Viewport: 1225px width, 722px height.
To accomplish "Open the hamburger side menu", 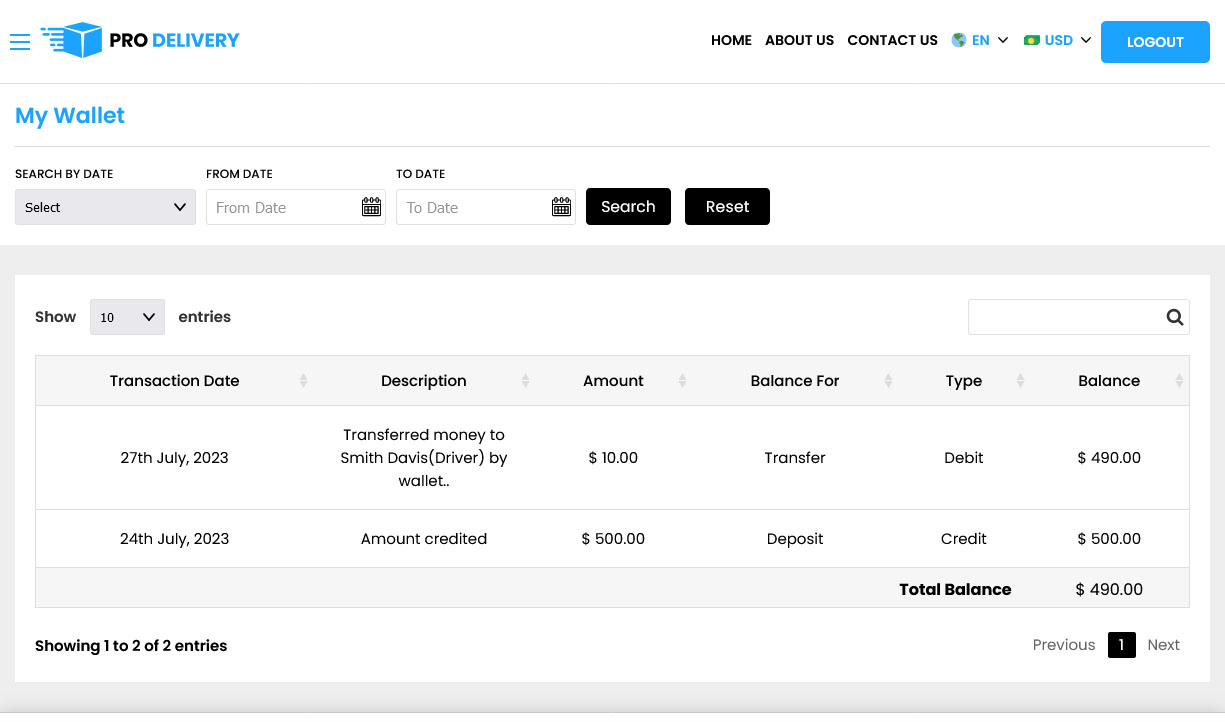I will 20,41.
